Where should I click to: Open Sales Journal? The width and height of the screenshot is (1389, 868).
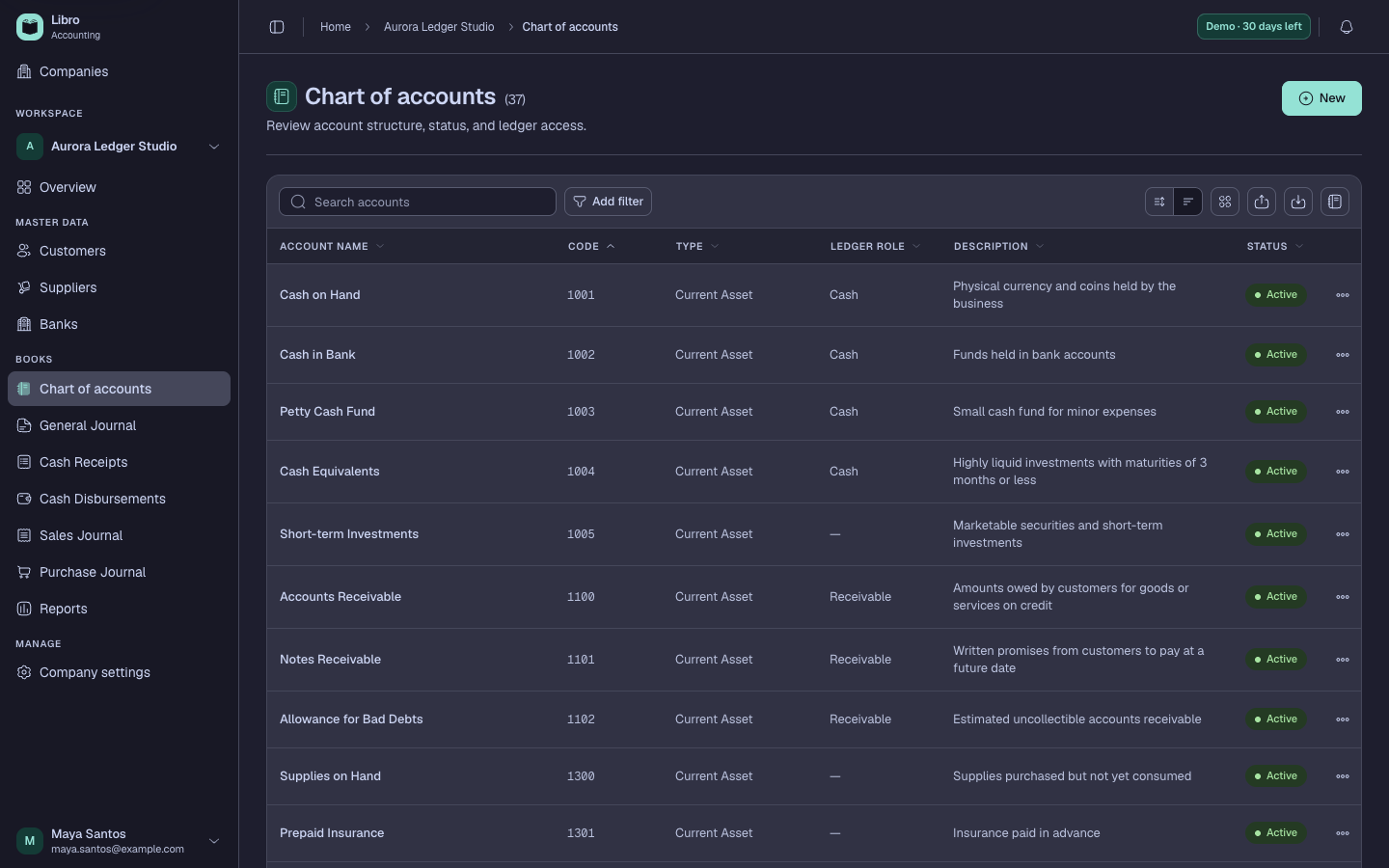(x=119, y=535)
